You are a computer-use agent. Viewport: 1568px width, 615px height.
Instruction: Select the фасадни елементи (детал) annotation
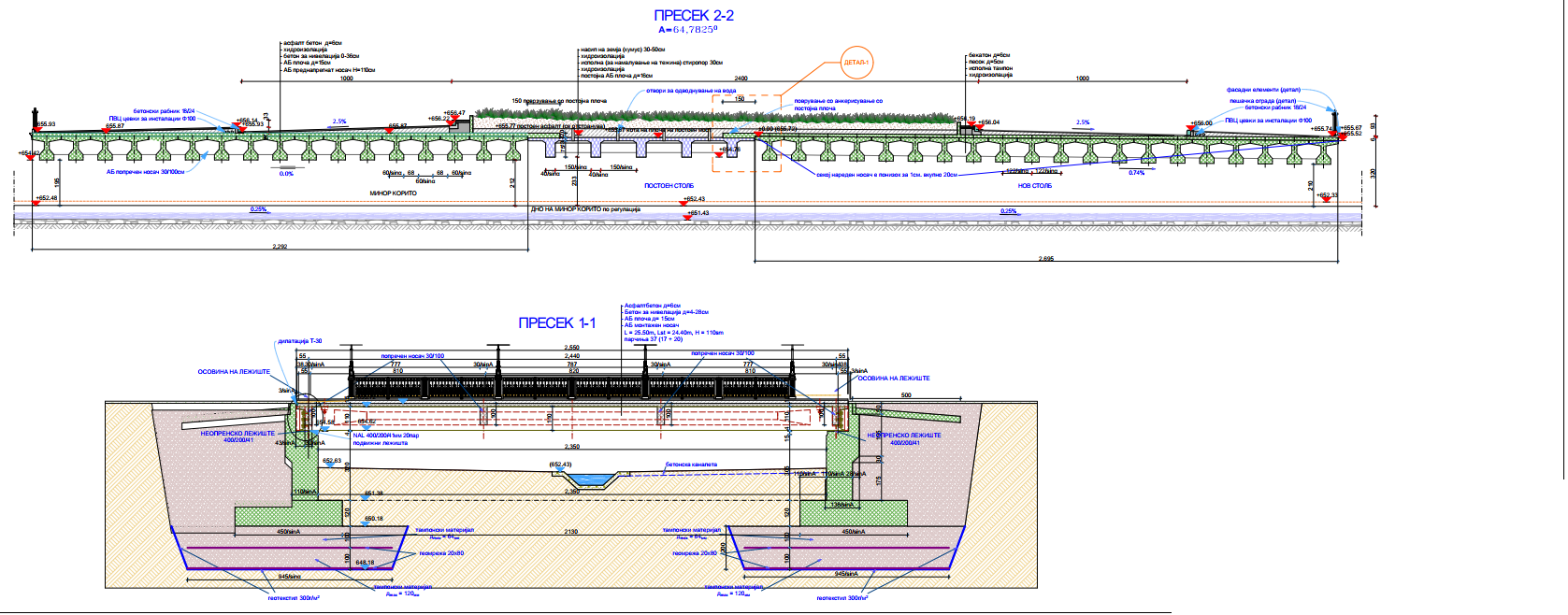tap(1263, 91)
